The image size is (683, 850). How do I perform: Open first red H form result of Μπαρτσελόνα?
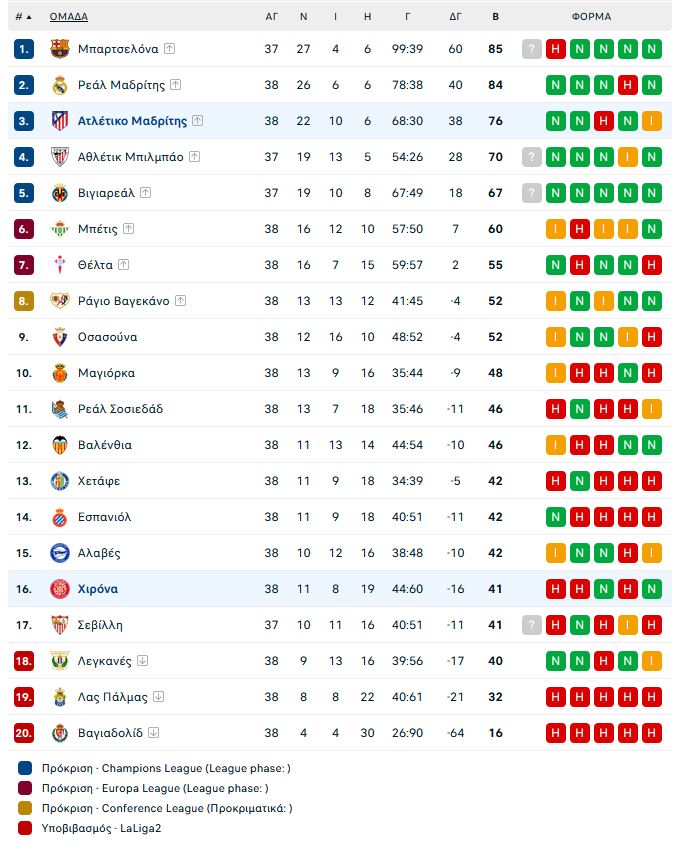click(556, 49)
